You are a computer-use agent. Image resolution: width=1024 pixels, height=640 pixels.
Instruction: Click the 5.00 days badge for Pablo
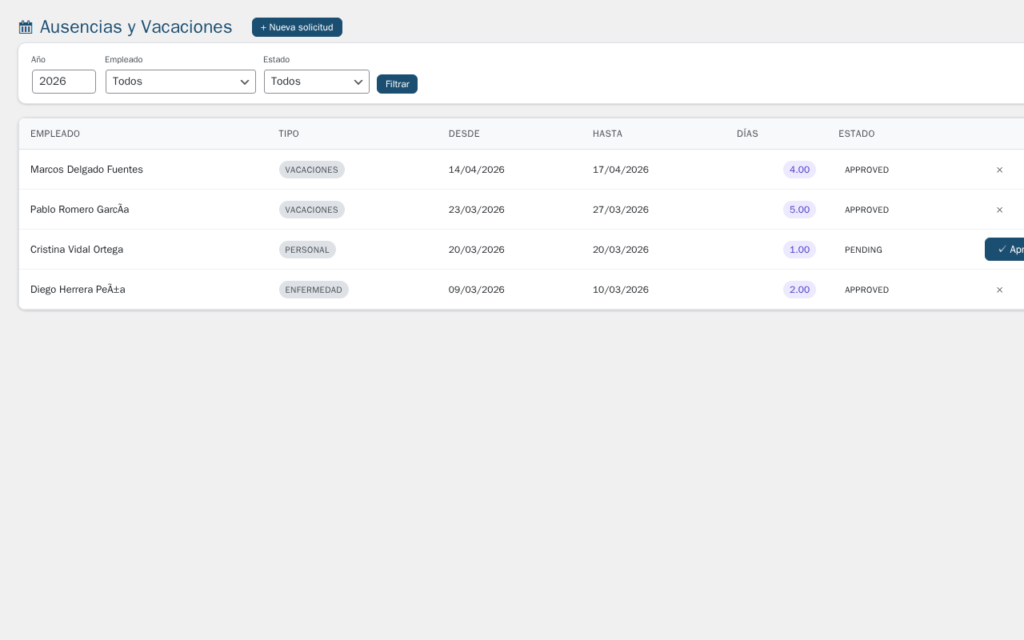[x=799, y=210]
